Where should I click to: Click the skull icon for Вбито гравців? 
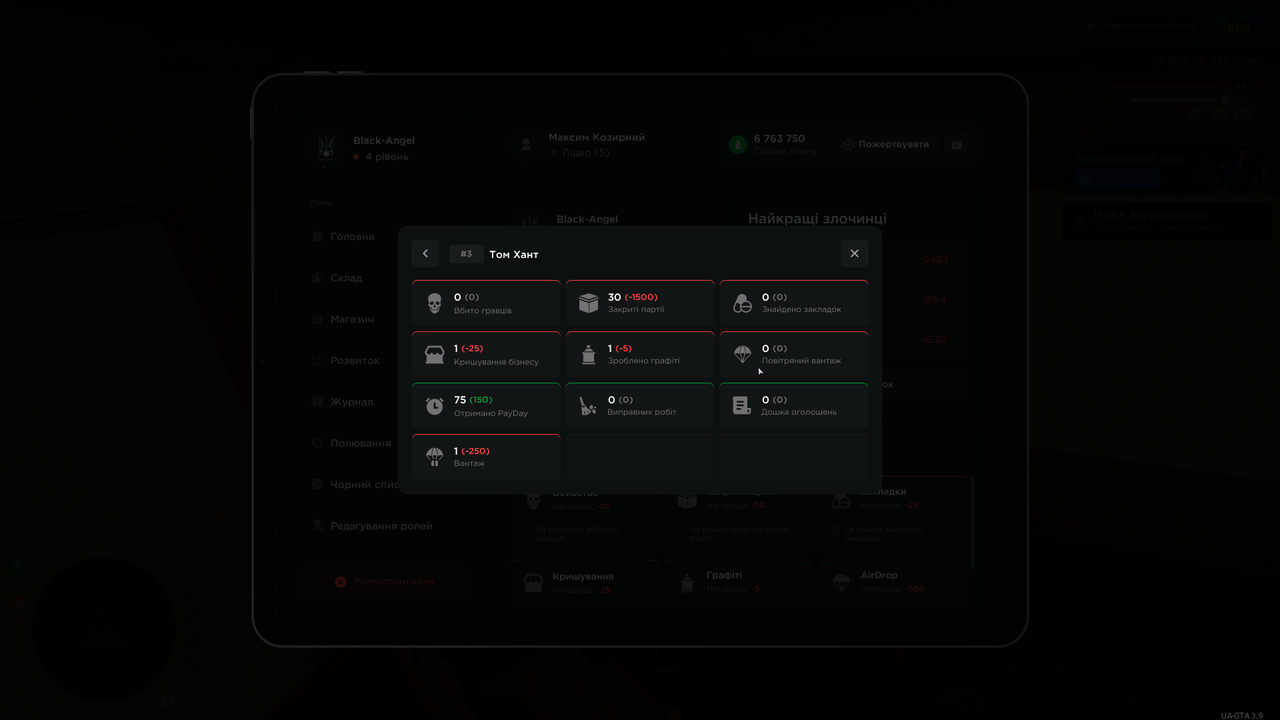click(x=434, y=303)
